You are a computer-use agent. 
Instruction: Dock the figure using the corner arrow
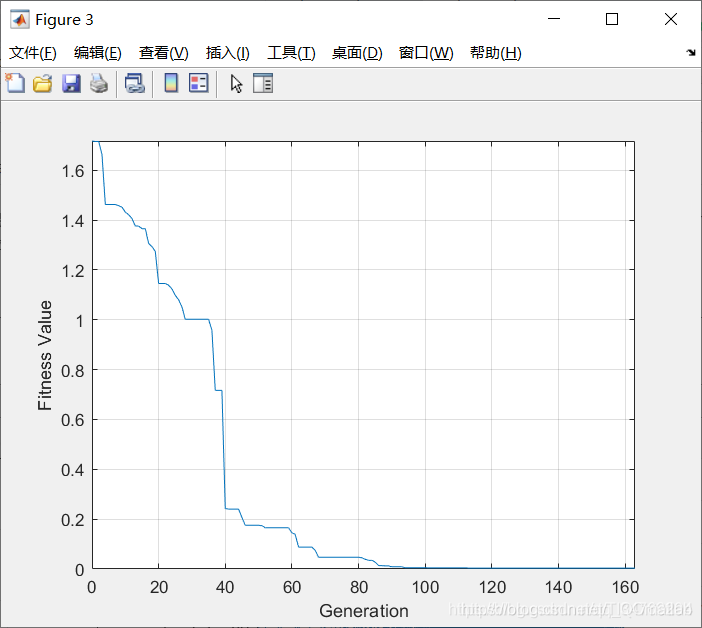(x=691, y=53)
